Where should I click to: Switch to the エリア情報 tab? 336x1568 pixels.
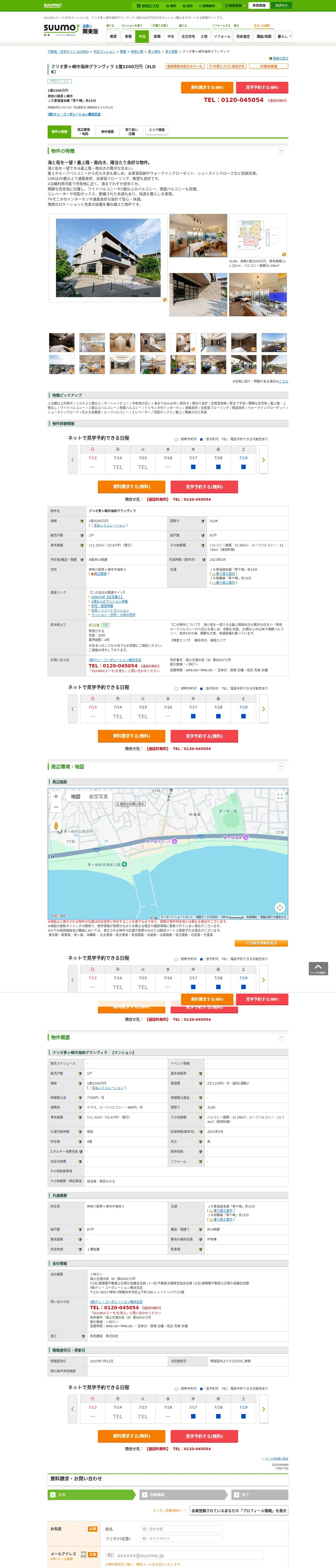(x=157, y=130)
